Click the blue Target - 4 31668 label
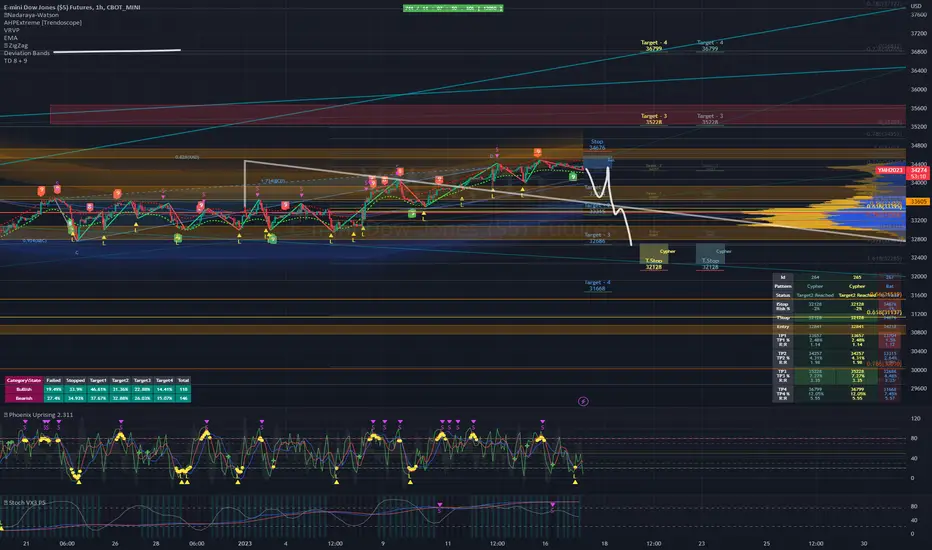The width and height of the screenshot is (932, 550). click(597, 285)
